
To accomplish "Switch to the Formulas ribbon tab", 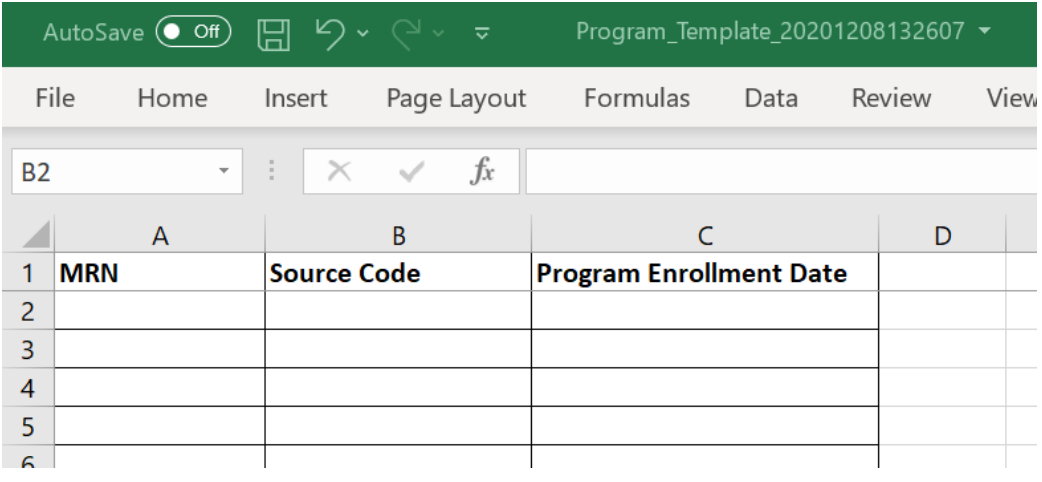I will pos(637,98).
